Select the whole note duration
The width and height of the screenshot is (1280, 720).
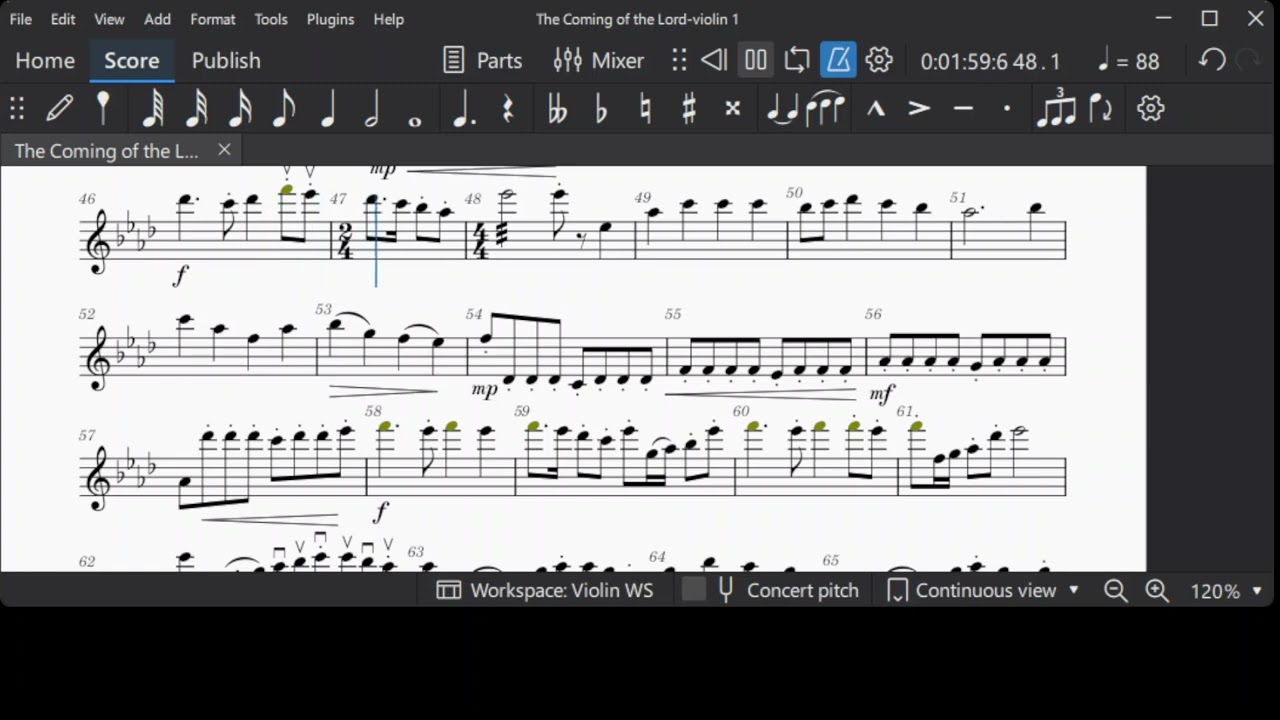click(x=415, y=120)
